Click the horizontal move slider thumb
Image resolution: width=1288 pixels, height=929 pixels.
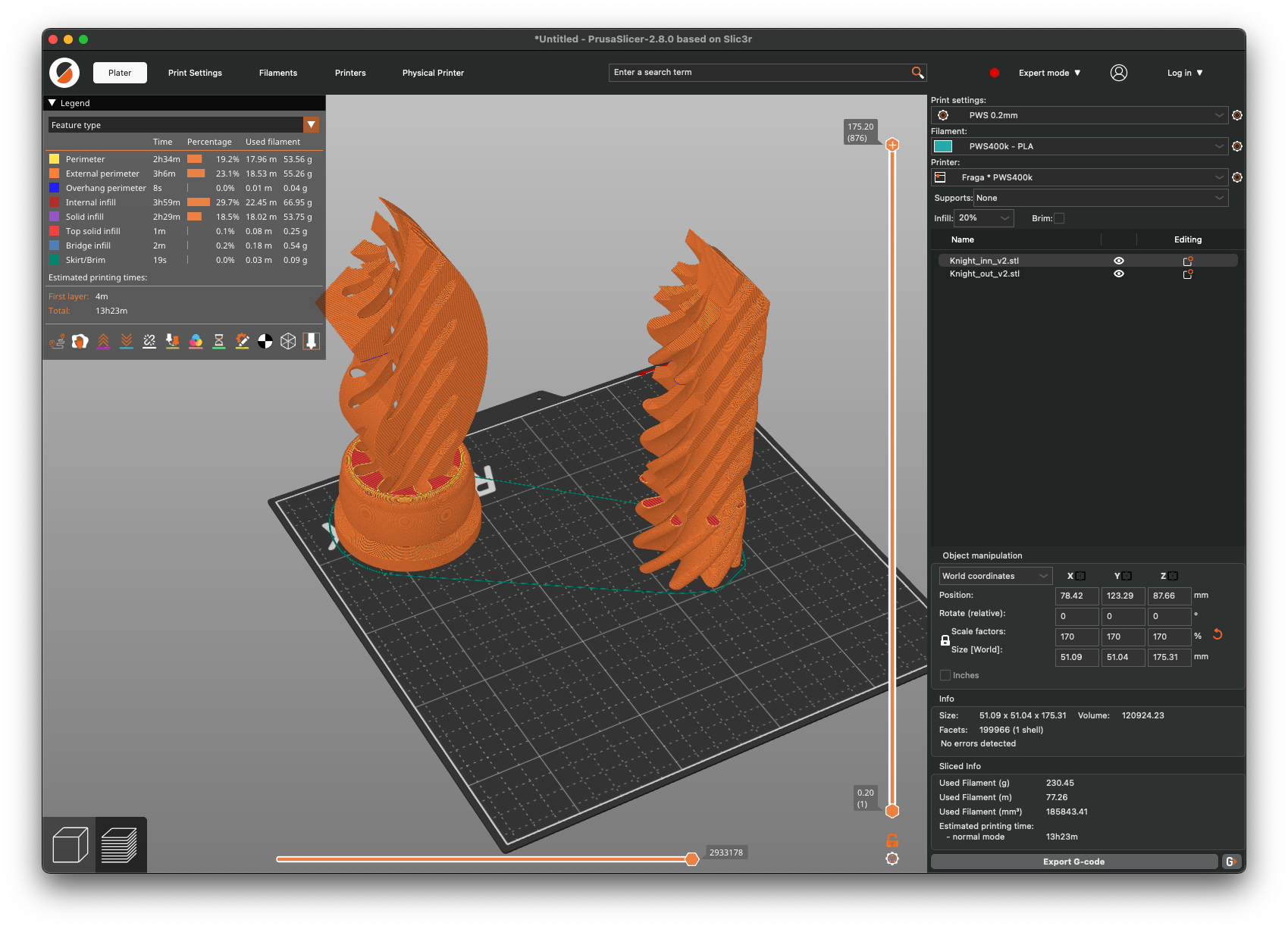(691, 859)
